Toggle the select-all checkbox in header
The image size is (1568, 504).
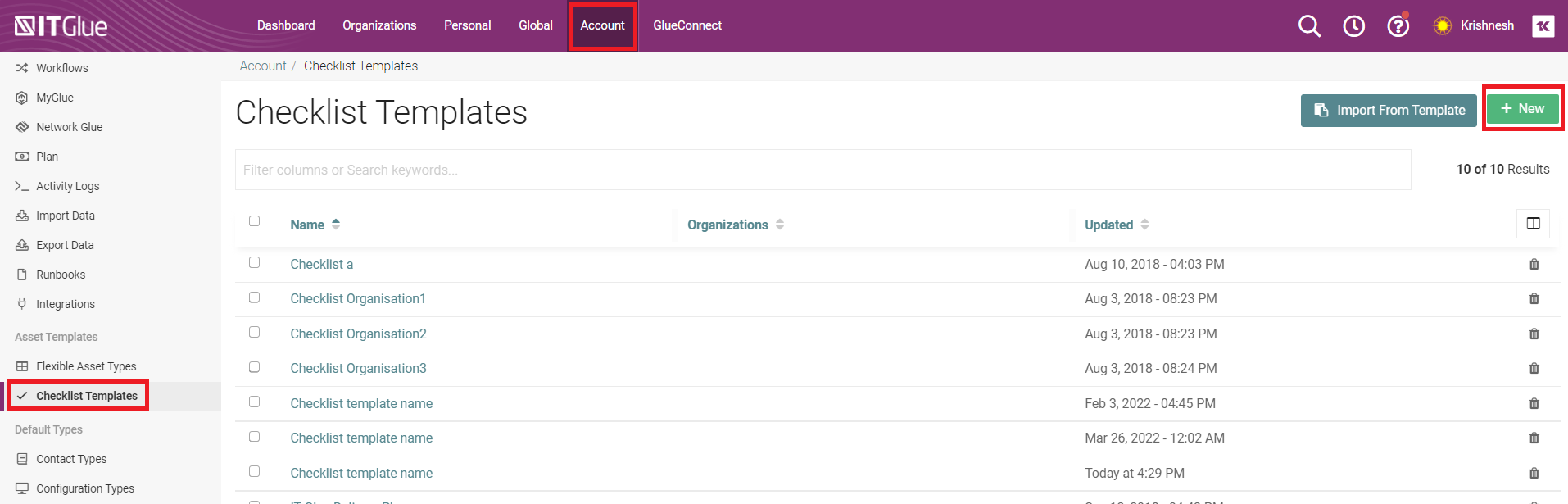[x=254, y=220]
